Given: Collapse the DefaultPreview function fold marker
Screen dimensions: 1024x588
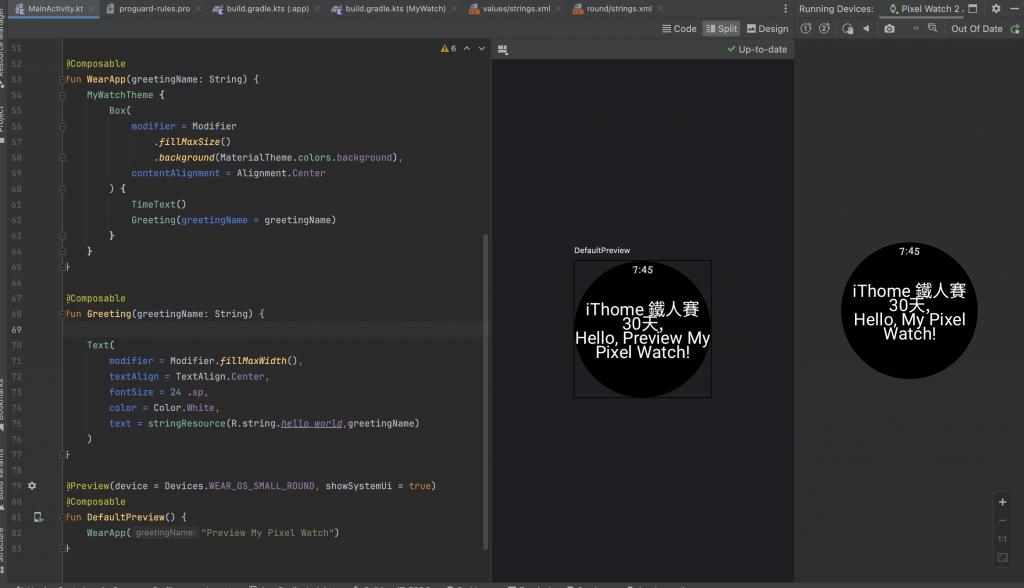Looking at the screenshot, I should coord(62,517).
